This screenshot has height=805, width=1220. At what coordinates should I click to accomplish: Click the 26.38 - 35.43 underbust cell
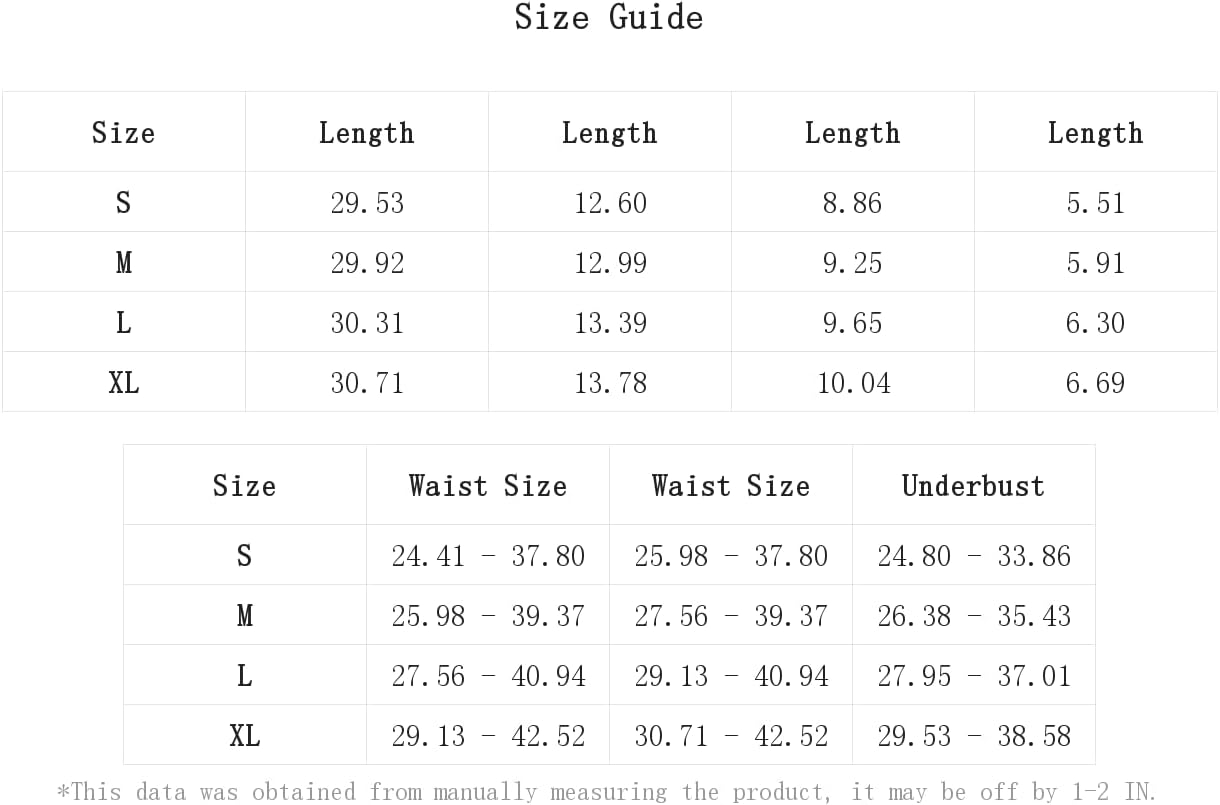974,616
